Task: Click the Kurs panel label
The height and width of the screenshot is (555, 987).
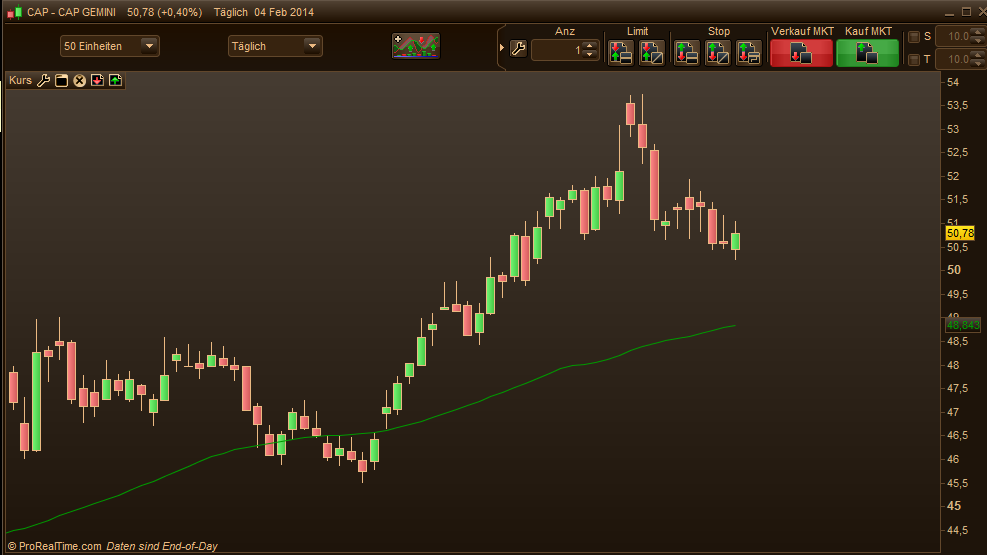Action: point(20,81)
